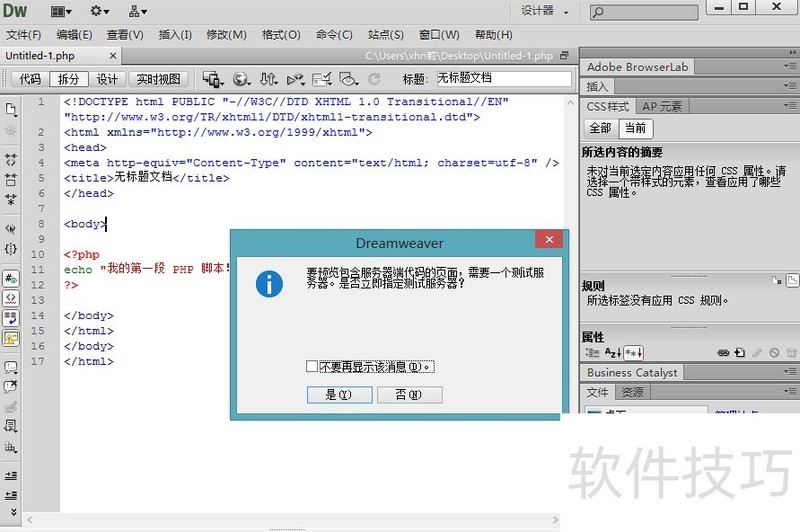Open the multiscreen preview icon in document toolbar

pyautogui.click(x=213, y=79)
